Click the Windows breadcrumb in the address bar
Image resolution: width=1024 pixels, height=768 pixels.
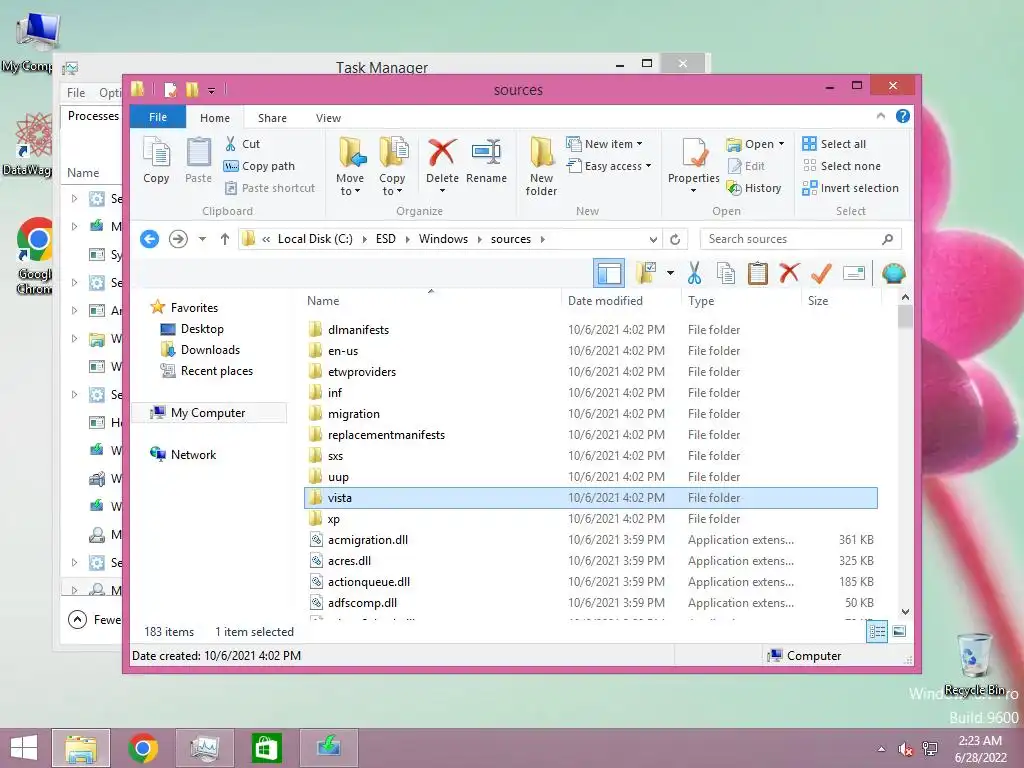point(443,239)
